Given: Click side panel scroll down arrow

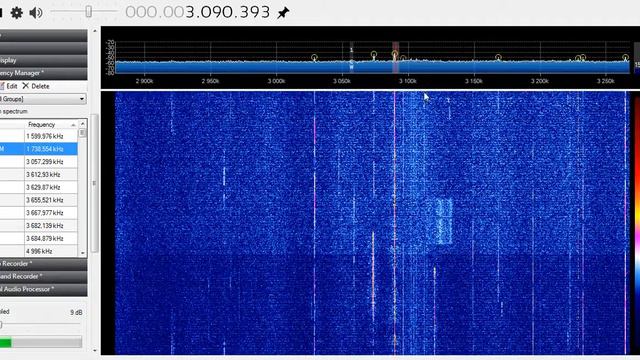Looking at the screenshot, I should (x=95, y=350).
